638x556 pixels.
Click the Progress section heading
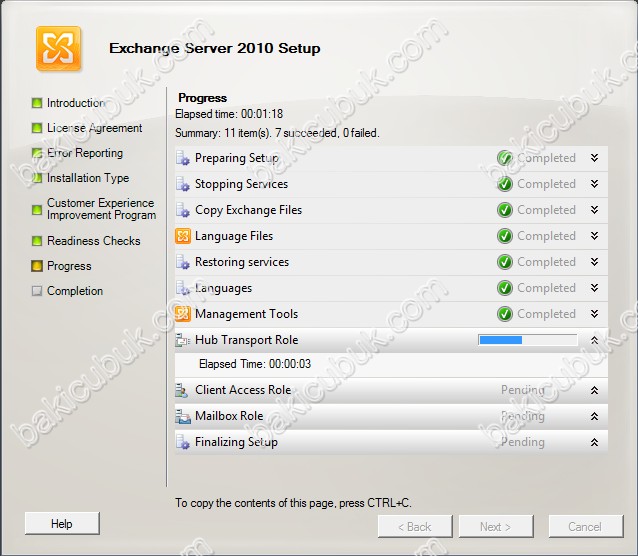point(202,98)
